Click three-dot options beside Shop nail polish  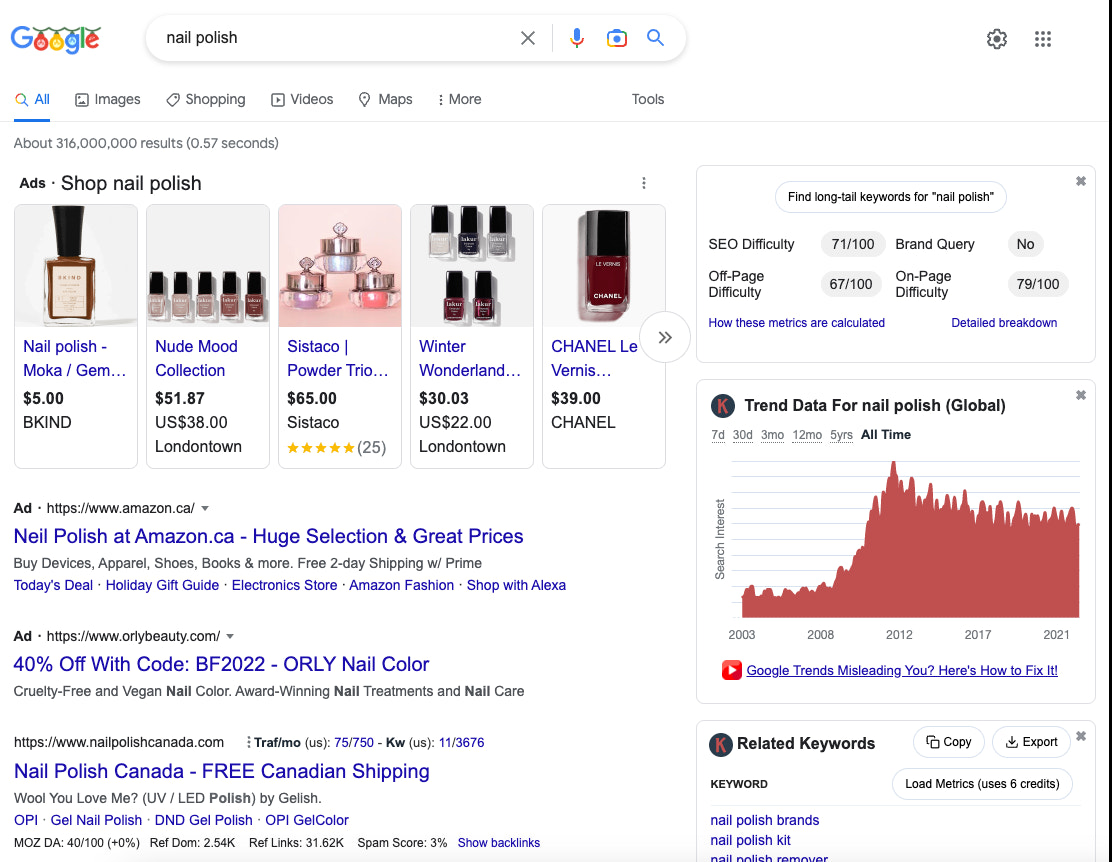coord(644,183)
